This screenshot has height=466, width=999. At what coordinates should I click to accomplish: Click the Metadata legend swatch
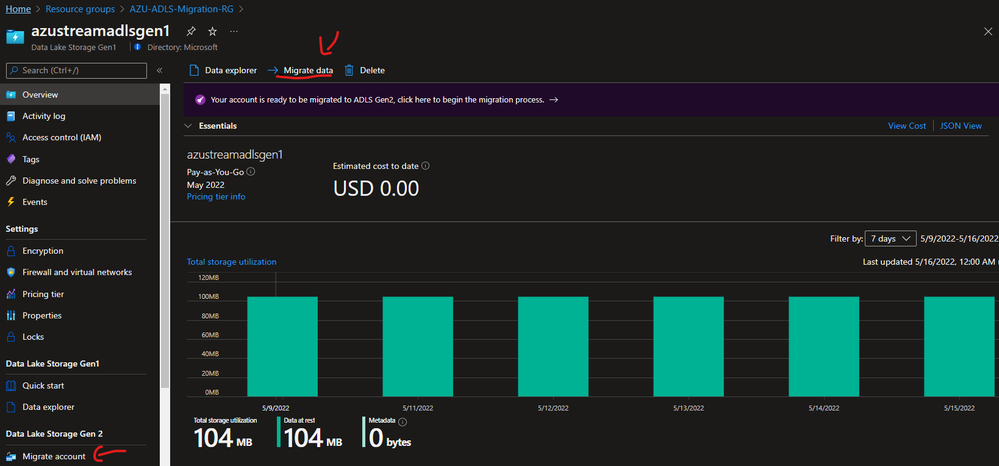(364, 432)
